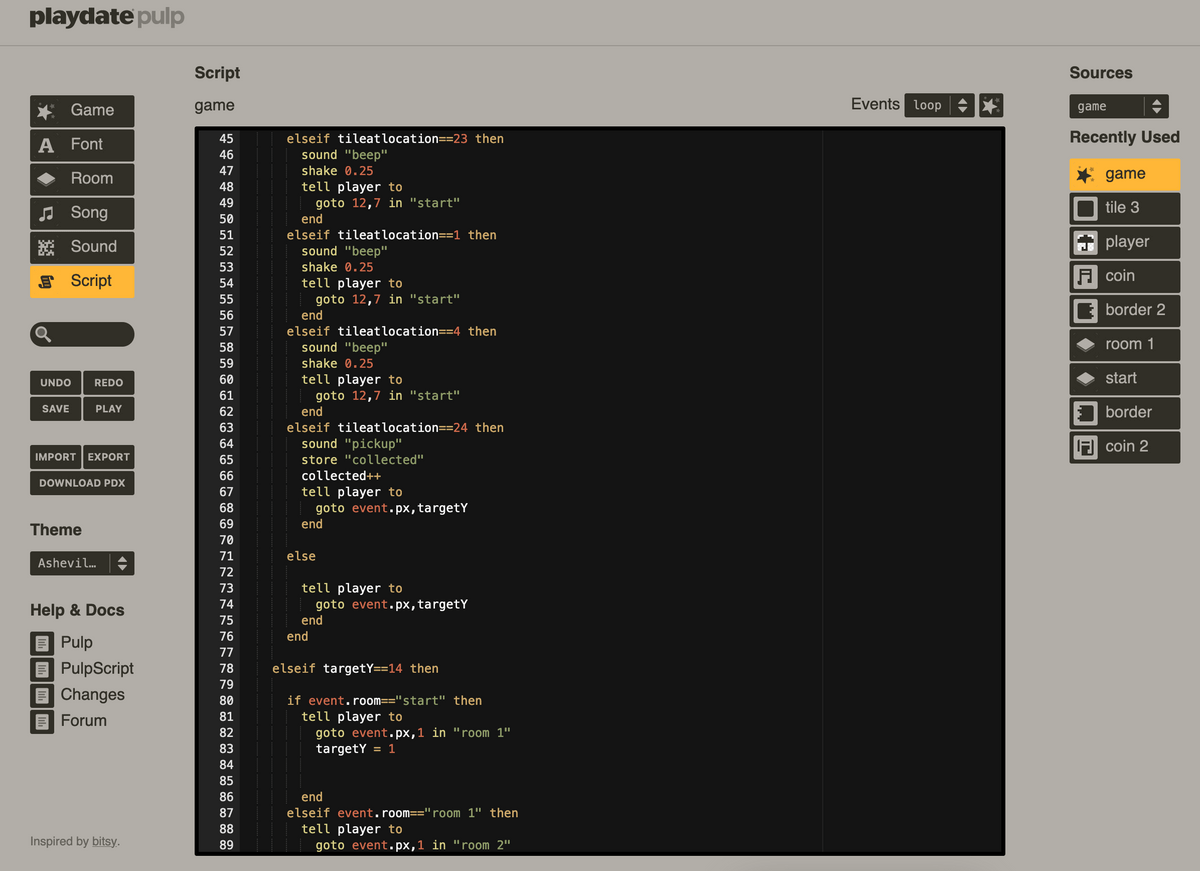Click the PLAY button
The height and width of the screenshot is (871, 1200).
click(x=108, y=409)
